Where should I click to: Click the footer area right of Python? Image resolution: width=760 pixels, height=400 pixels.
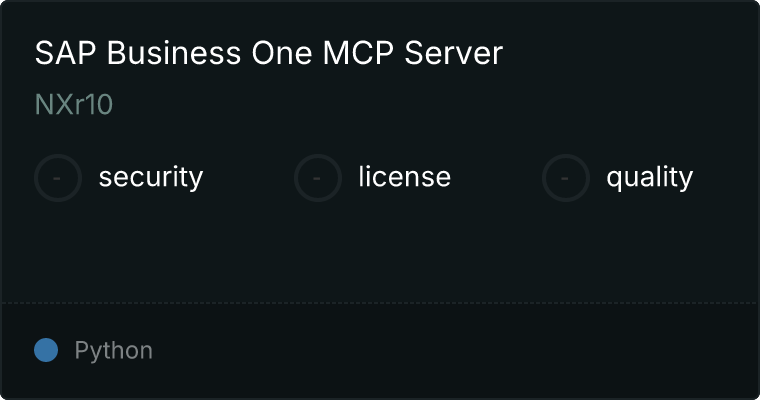pyautogui.click(x=456, y=351)
